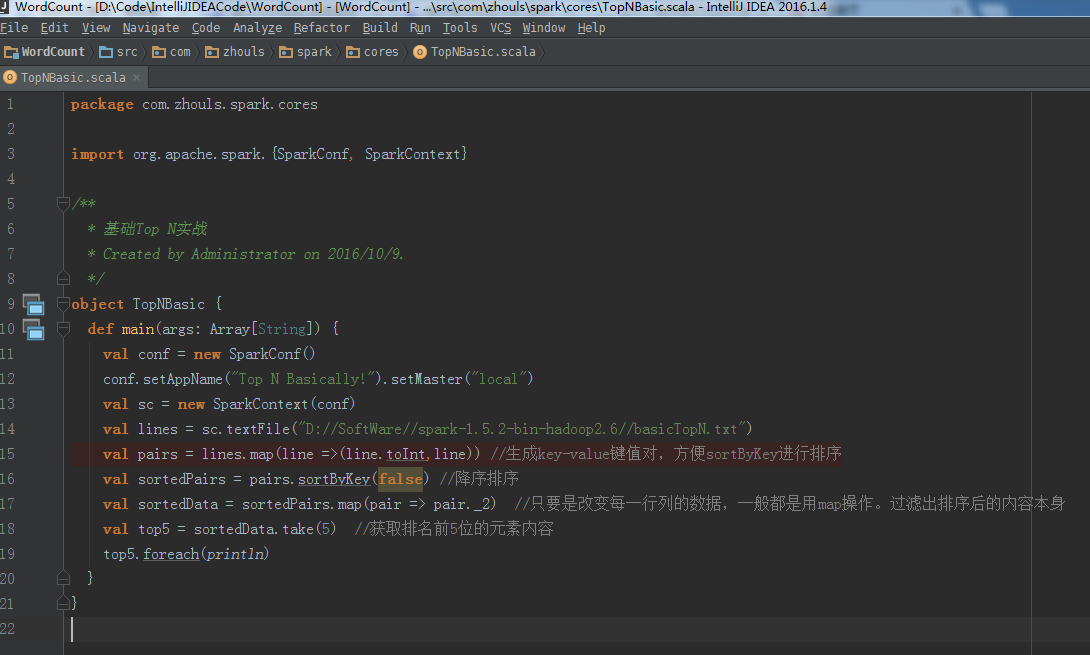Image resolution: width=1090 pixels, height=655 pixels.
Task: Collapse the doc comment at its closing */
Action: coord(63,278)
